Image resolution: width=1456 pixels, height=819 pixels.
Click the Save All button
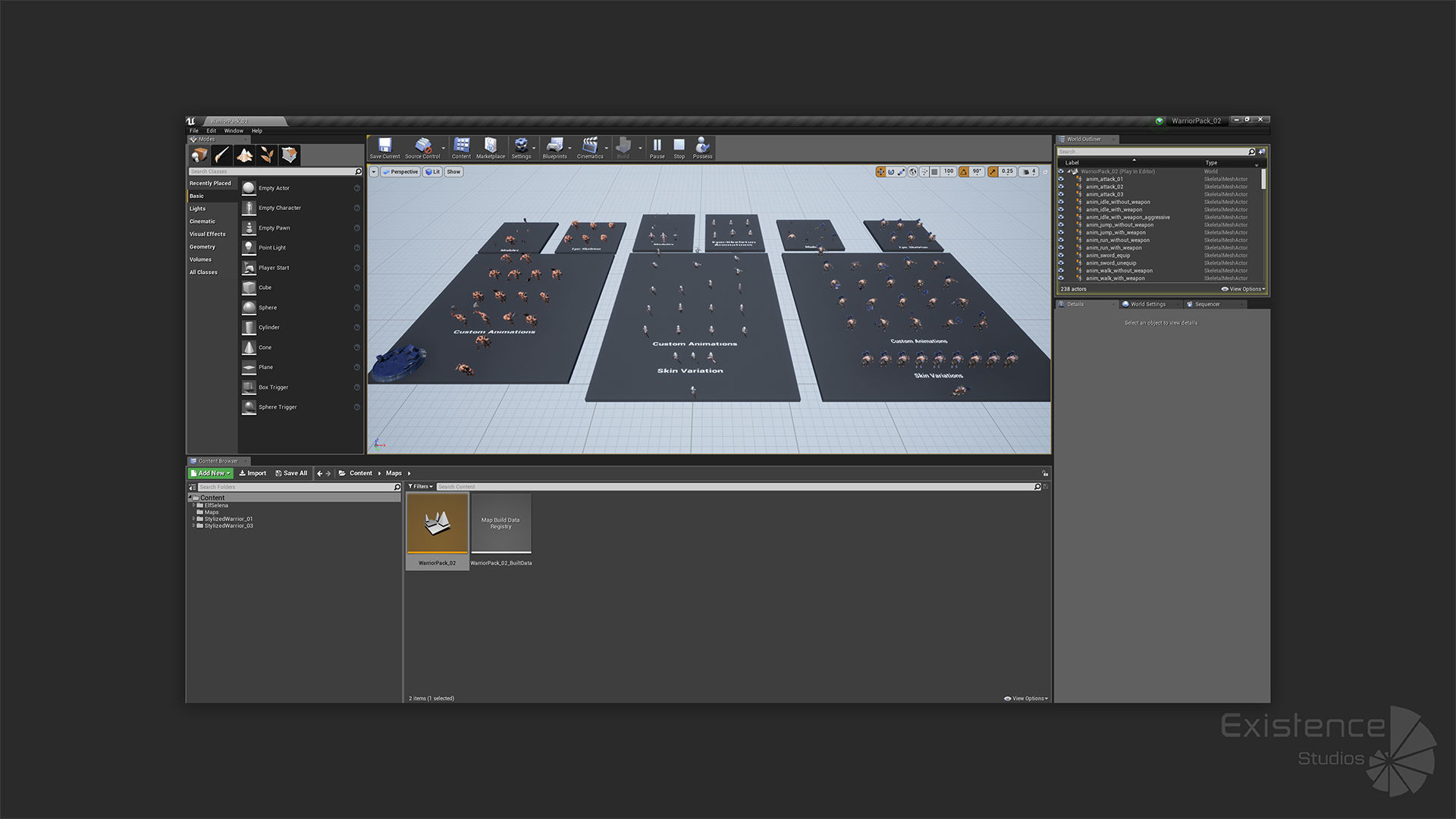(291, 473)
